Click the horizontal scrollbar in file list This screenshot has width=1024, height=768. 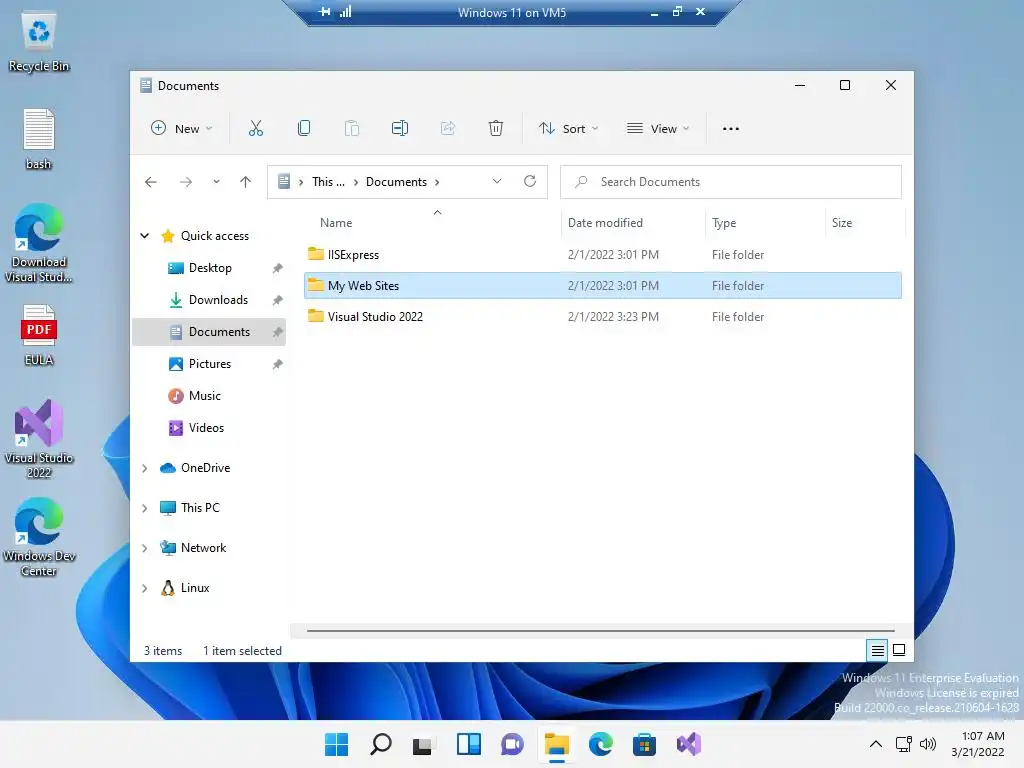600,631
